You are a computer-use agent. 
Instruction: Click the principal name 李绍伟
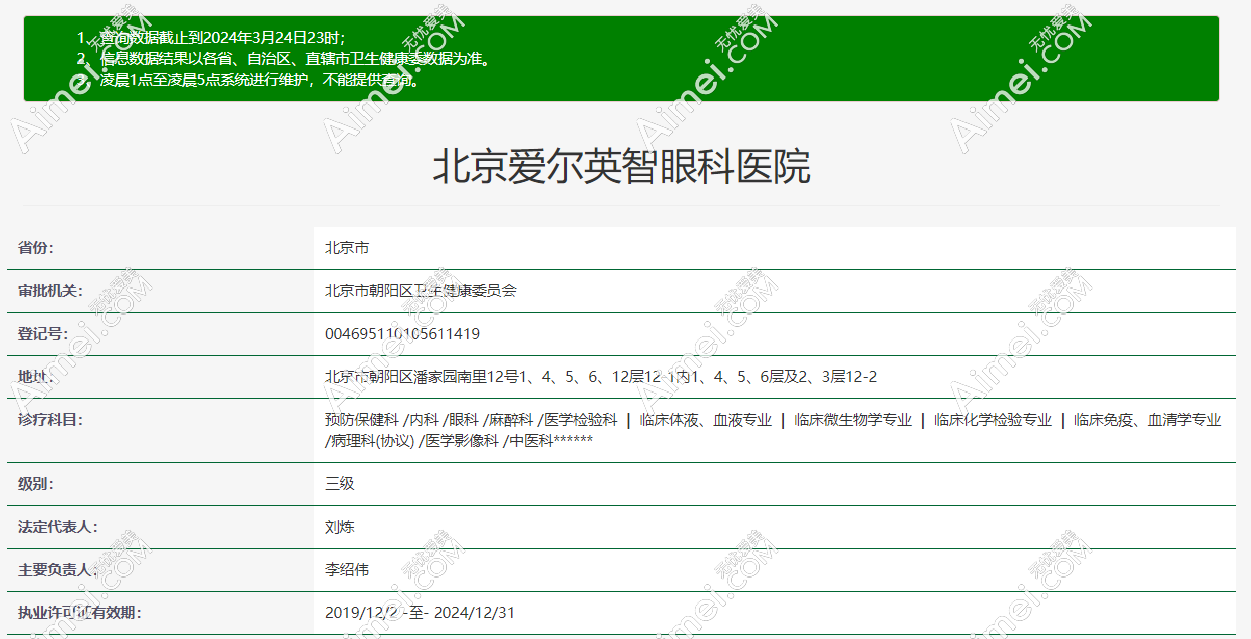pos(347,570)
